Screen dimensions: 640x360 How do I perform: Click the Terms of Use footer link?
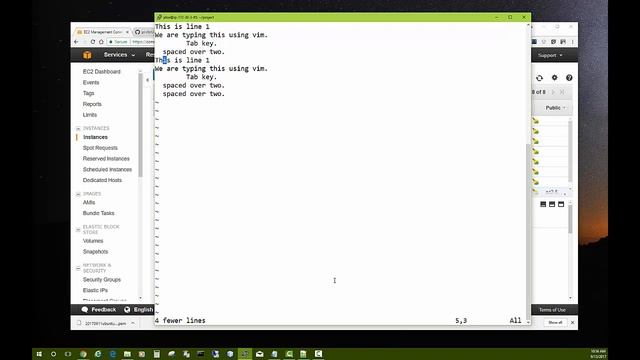(x=552, y=310)
